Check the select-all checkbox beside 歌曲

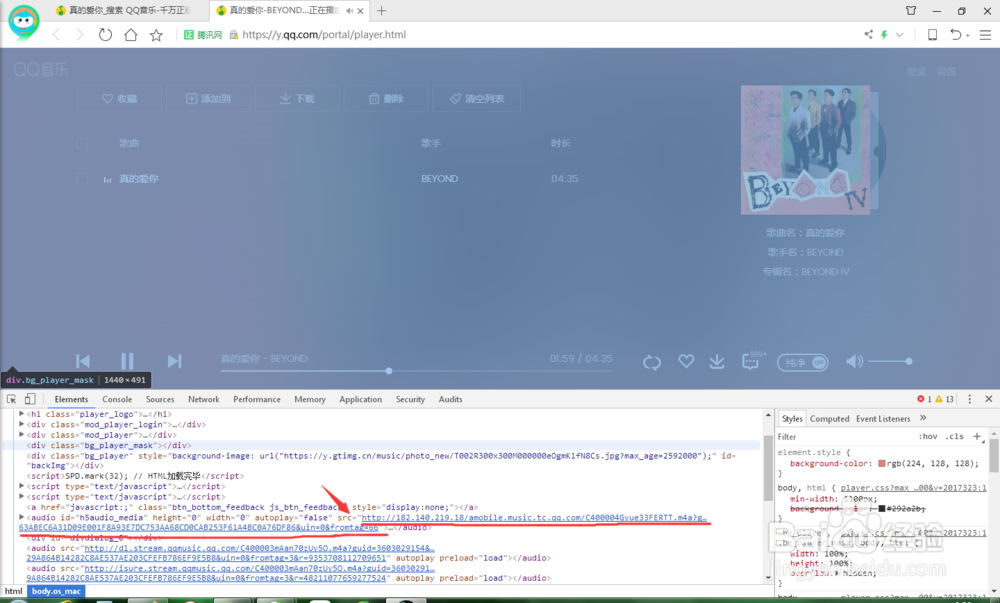[x=82, y=143]
